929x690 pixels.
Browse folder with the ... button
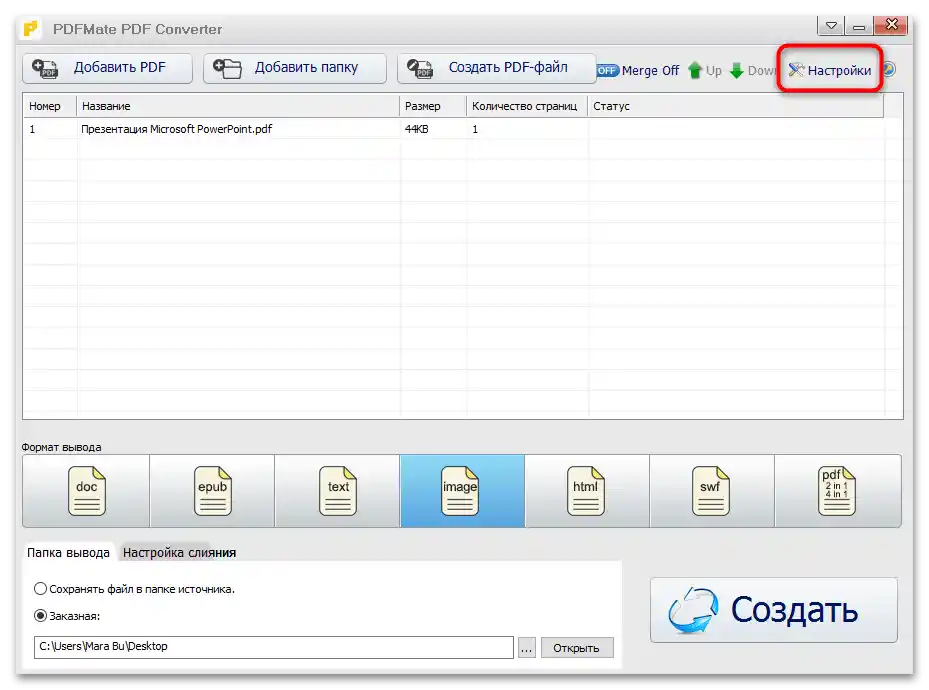point(527,647)
